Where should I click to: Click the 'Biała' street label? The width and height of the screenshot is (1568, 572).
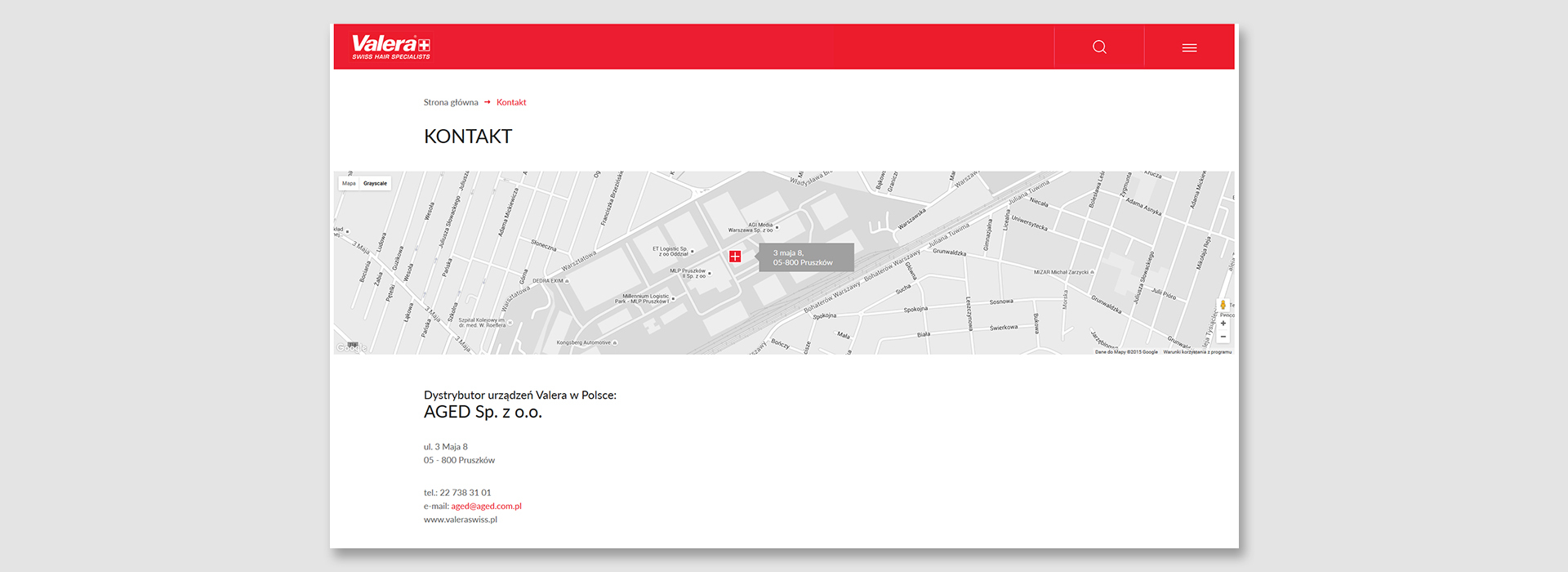pyautogui.click(x=924, y=334)
